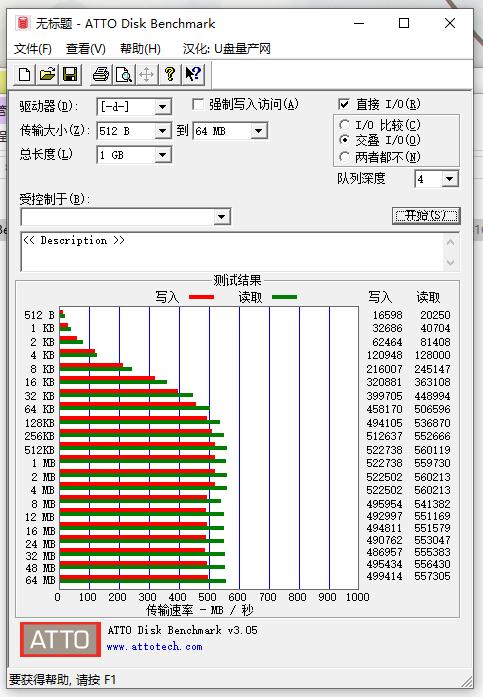Select the 两者都不(N) radio button
This screenshot has width=483, height=697.
344,157
